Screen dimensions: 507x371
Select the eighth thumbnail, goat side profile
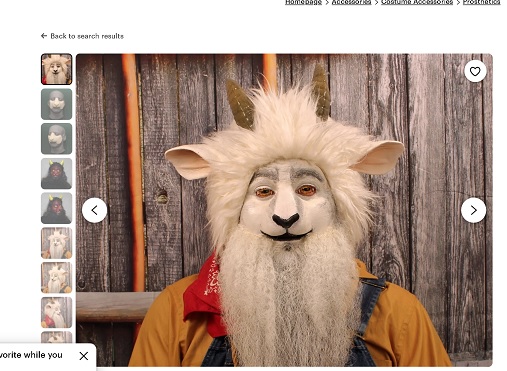57,312
